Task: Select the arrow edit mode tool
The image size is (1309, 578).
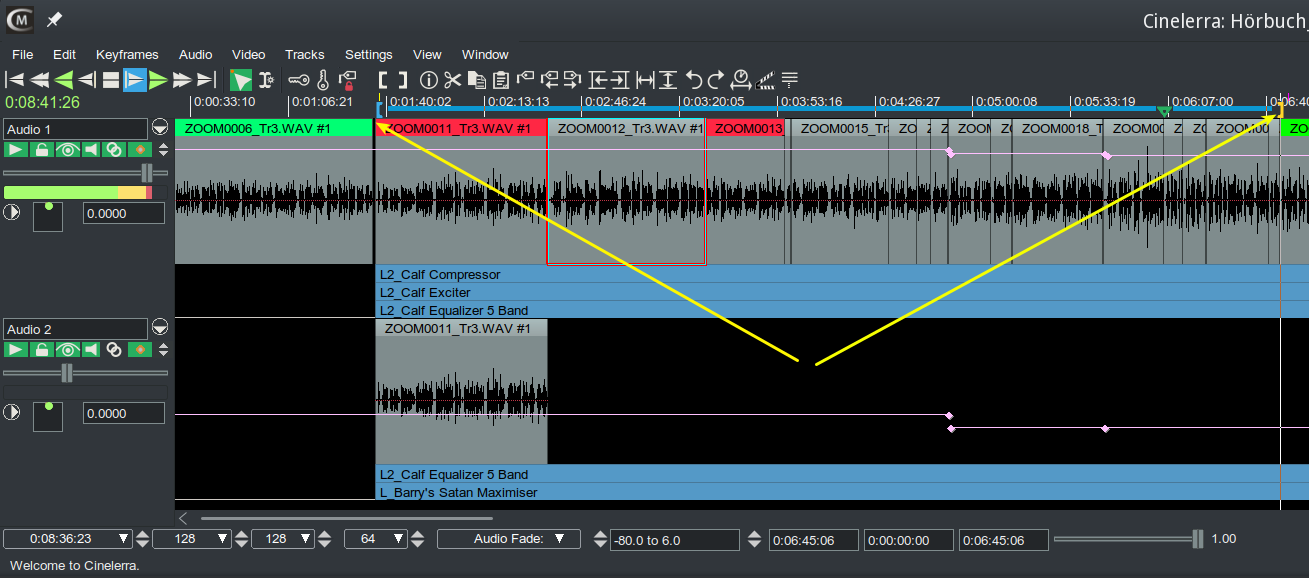Action: (241, 80)
